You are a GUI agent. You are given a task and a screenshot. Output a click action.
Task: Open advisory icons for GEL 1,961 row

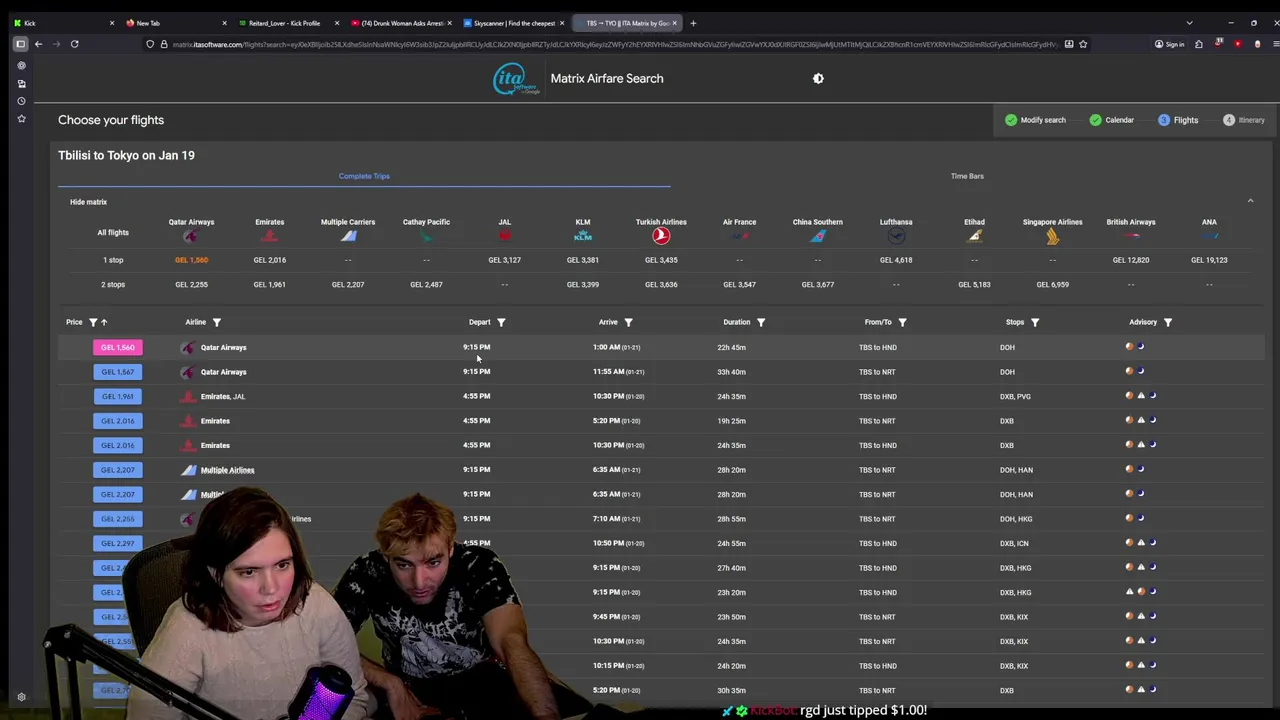1141,396
